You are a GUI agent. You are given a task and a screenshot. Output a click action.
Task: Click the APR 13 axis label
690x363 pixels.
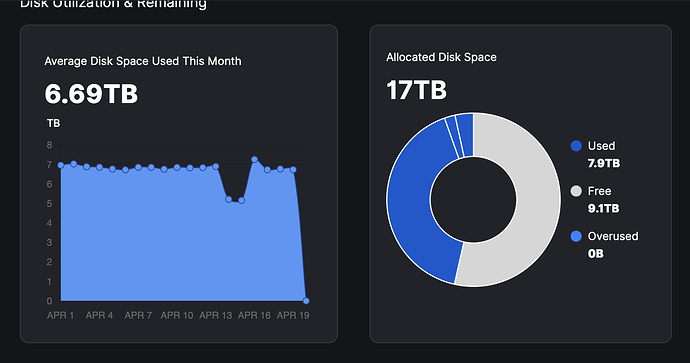[216, 315]
